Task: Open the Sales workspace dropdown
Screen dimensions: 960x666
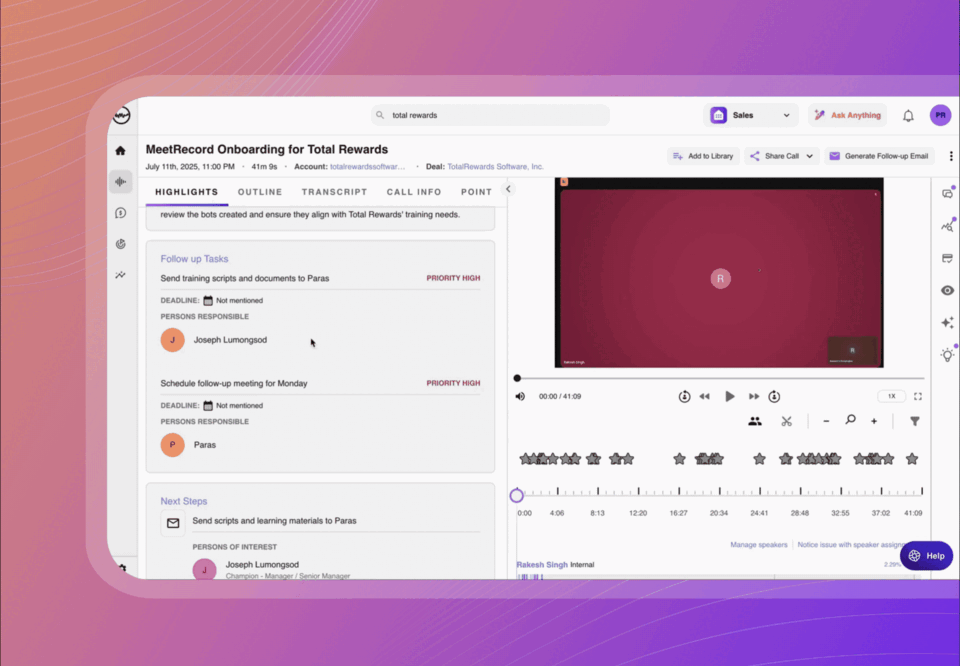Action: click(x=751, y=115)
